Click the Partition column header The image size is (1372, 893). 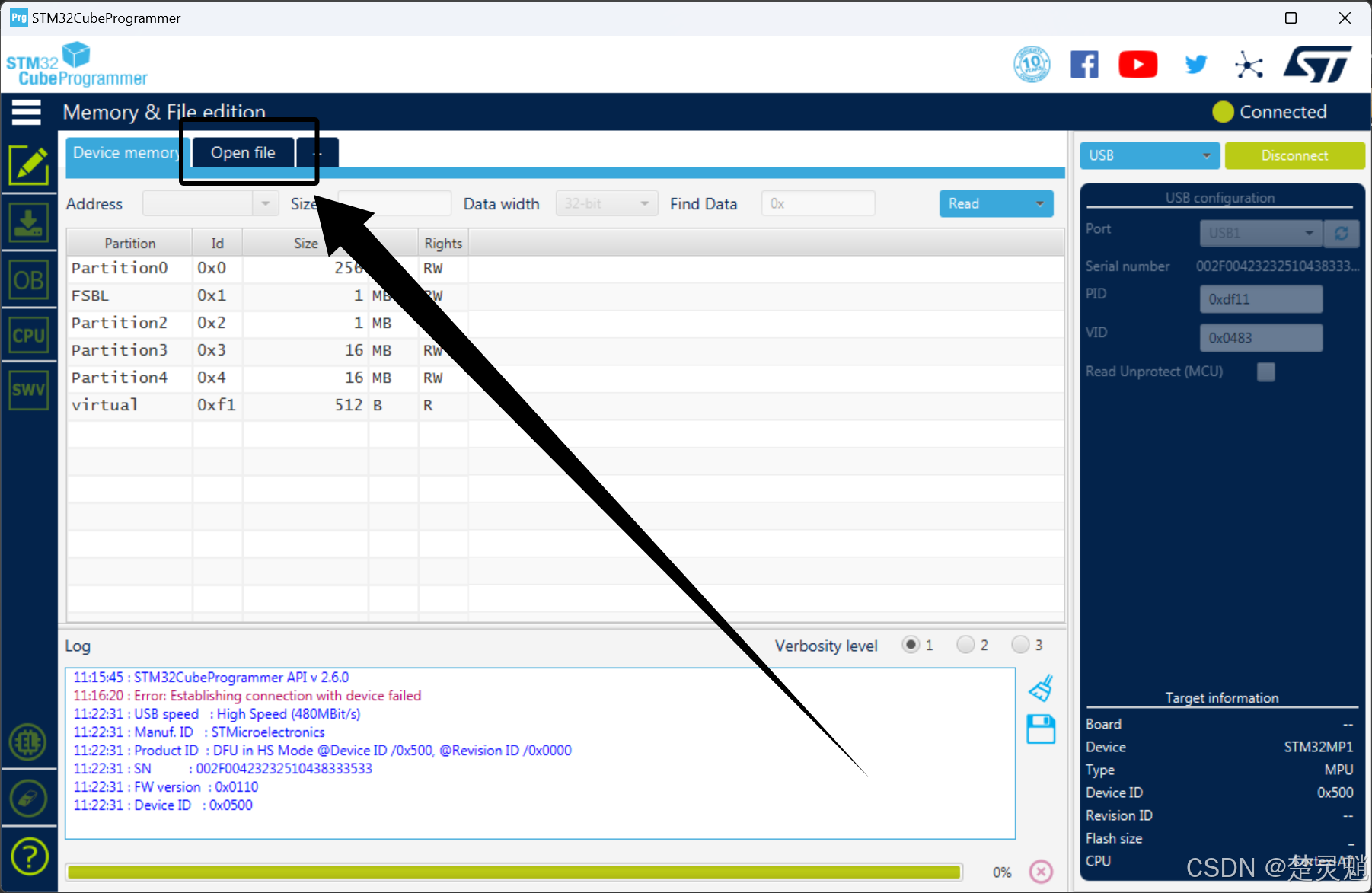tap(129, 243)
